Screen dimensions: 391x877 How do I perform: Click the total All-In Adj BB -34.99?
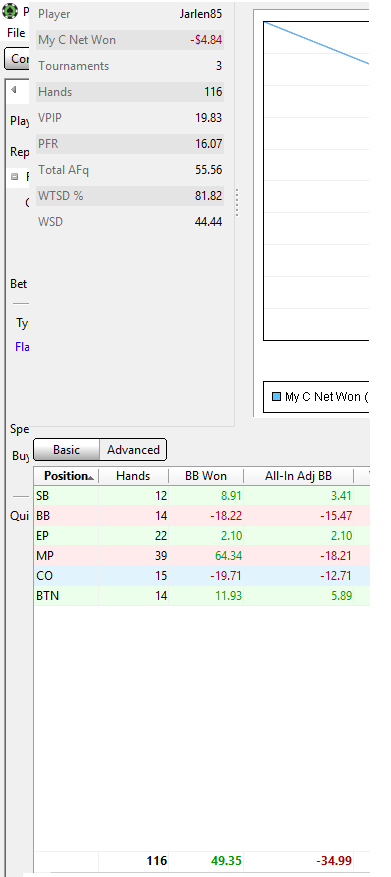334,861
